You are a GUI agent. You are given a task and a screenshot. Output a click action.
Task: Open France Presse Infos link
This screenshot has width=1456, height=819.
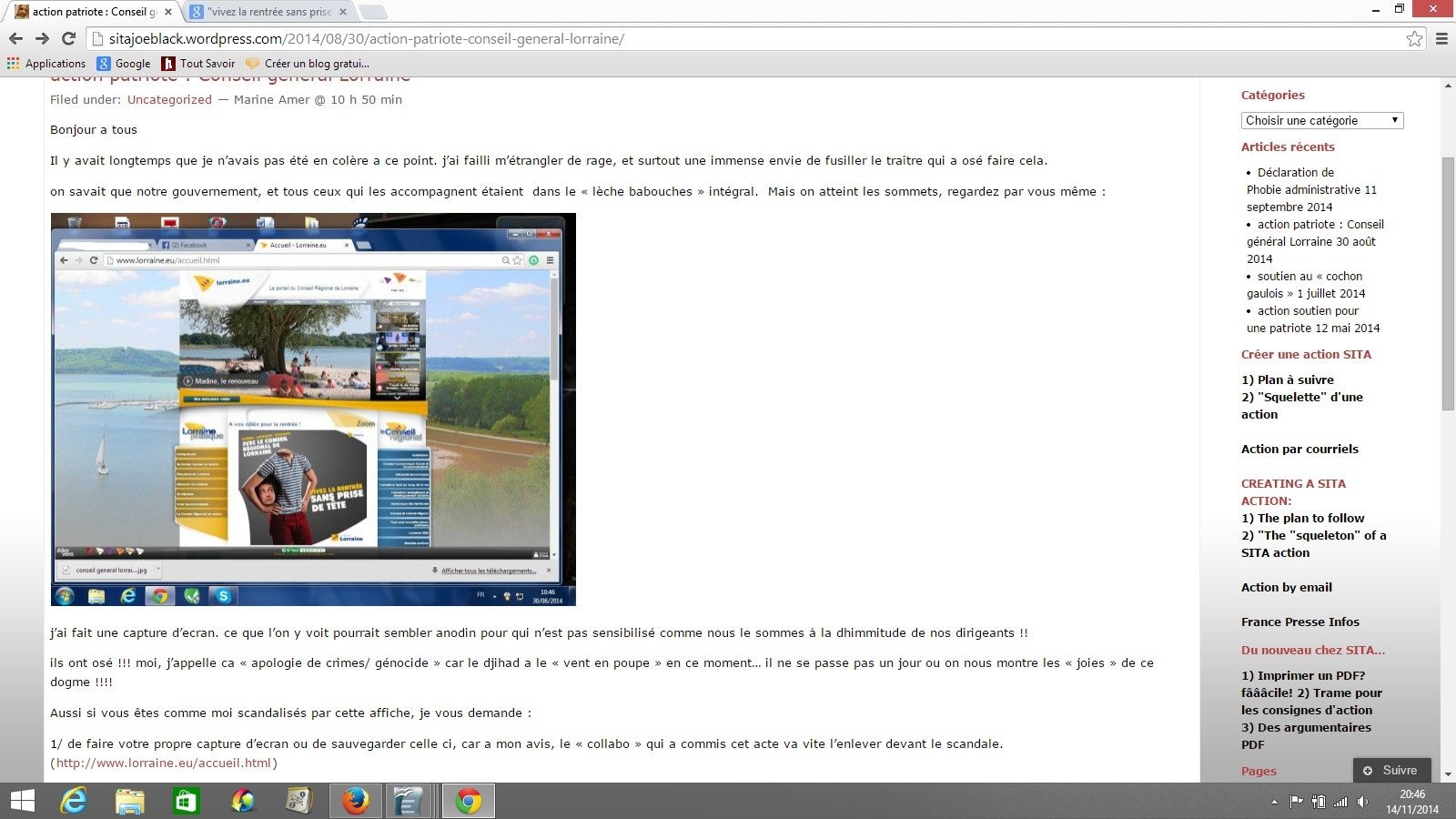(1300, 622)
